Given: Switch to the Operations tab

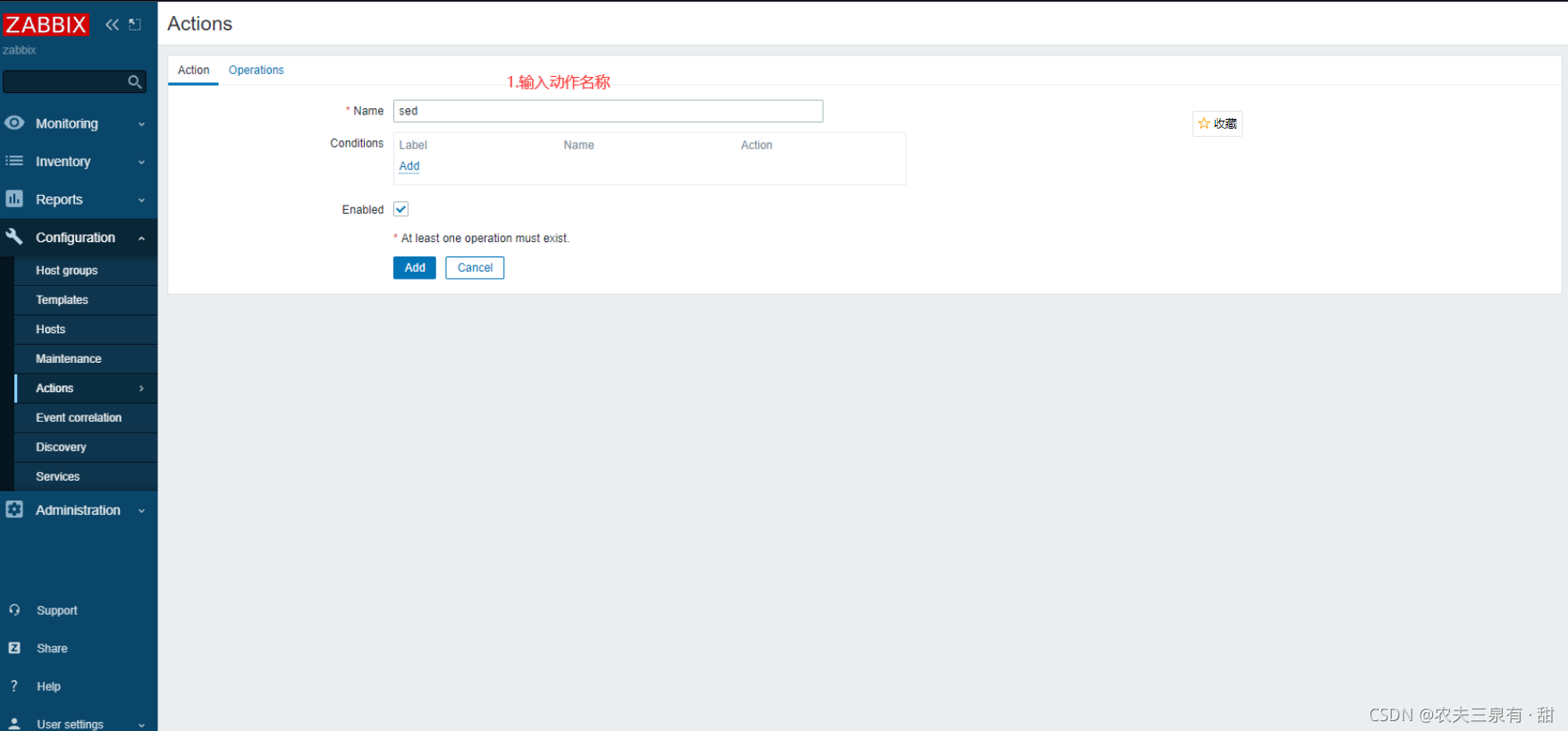Looking at the screenshot, I should tap(256, 70).
